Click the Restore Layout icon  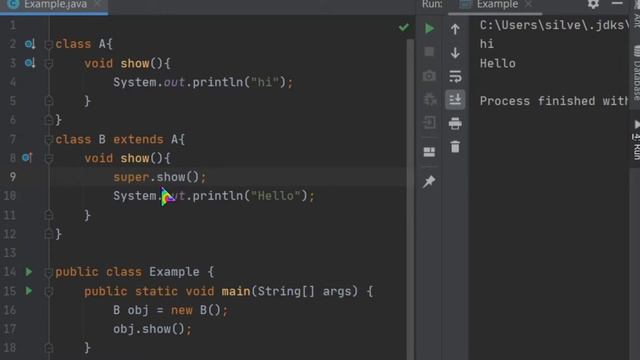coord(429,152)
